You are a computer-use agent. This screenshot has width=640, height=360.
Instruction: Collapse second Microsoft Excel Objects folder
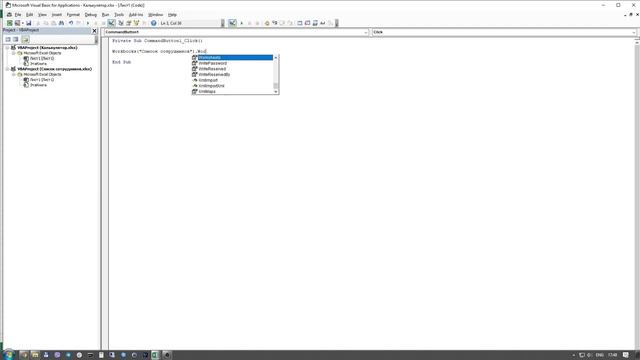pos(13,74)
